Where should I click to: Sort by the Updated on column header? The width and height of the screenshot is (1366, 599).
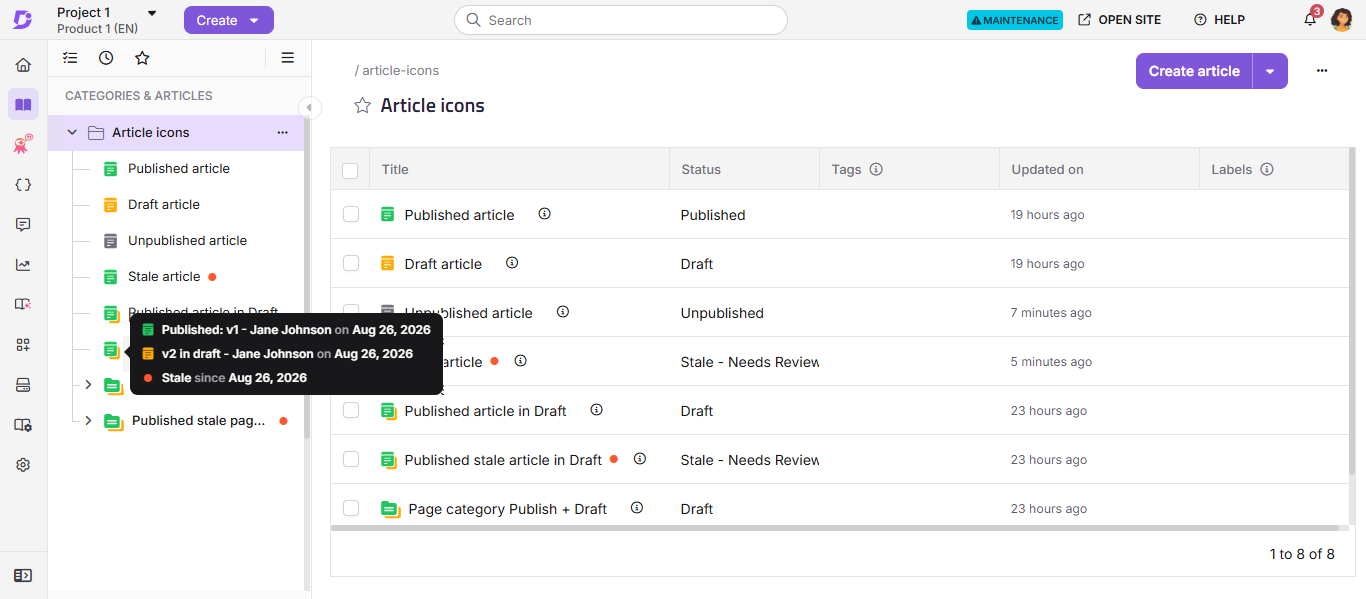click(x=1047, y=170)
